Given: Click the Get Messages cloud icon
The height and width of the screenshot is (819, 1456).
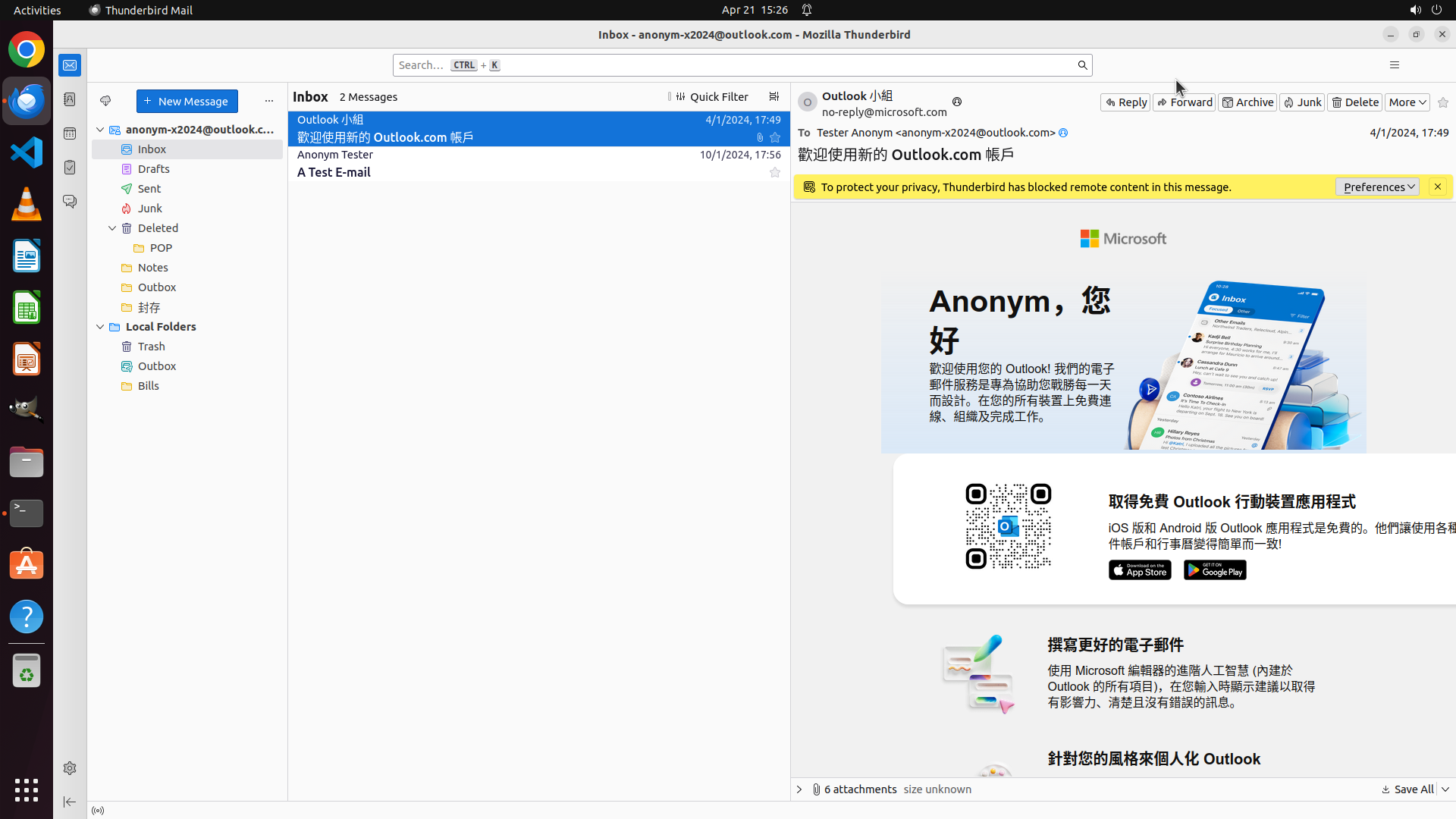Looking at the screenshot, I should [105, 101].
